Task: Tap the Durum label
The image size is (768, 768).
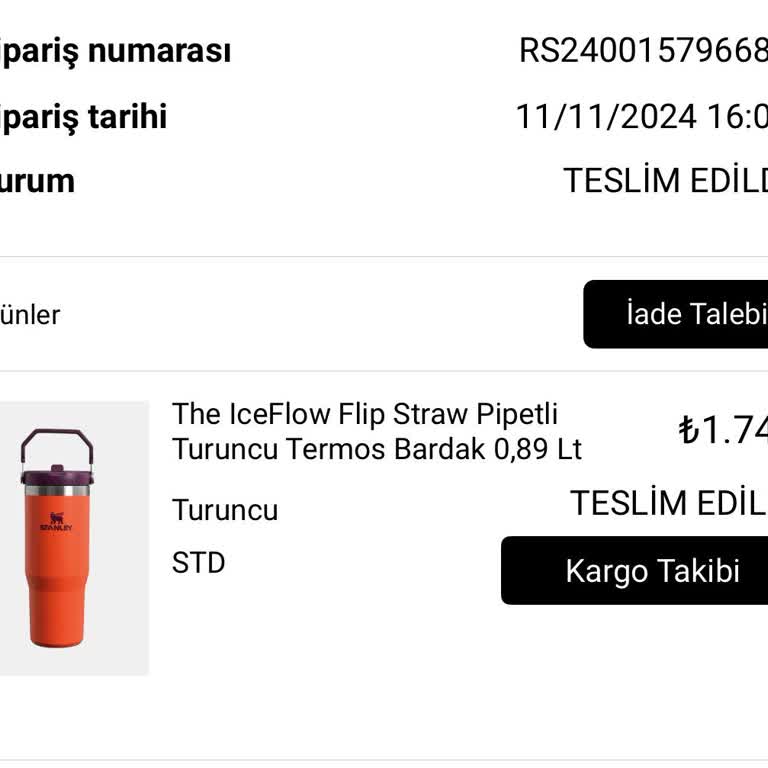Action: 37,181
